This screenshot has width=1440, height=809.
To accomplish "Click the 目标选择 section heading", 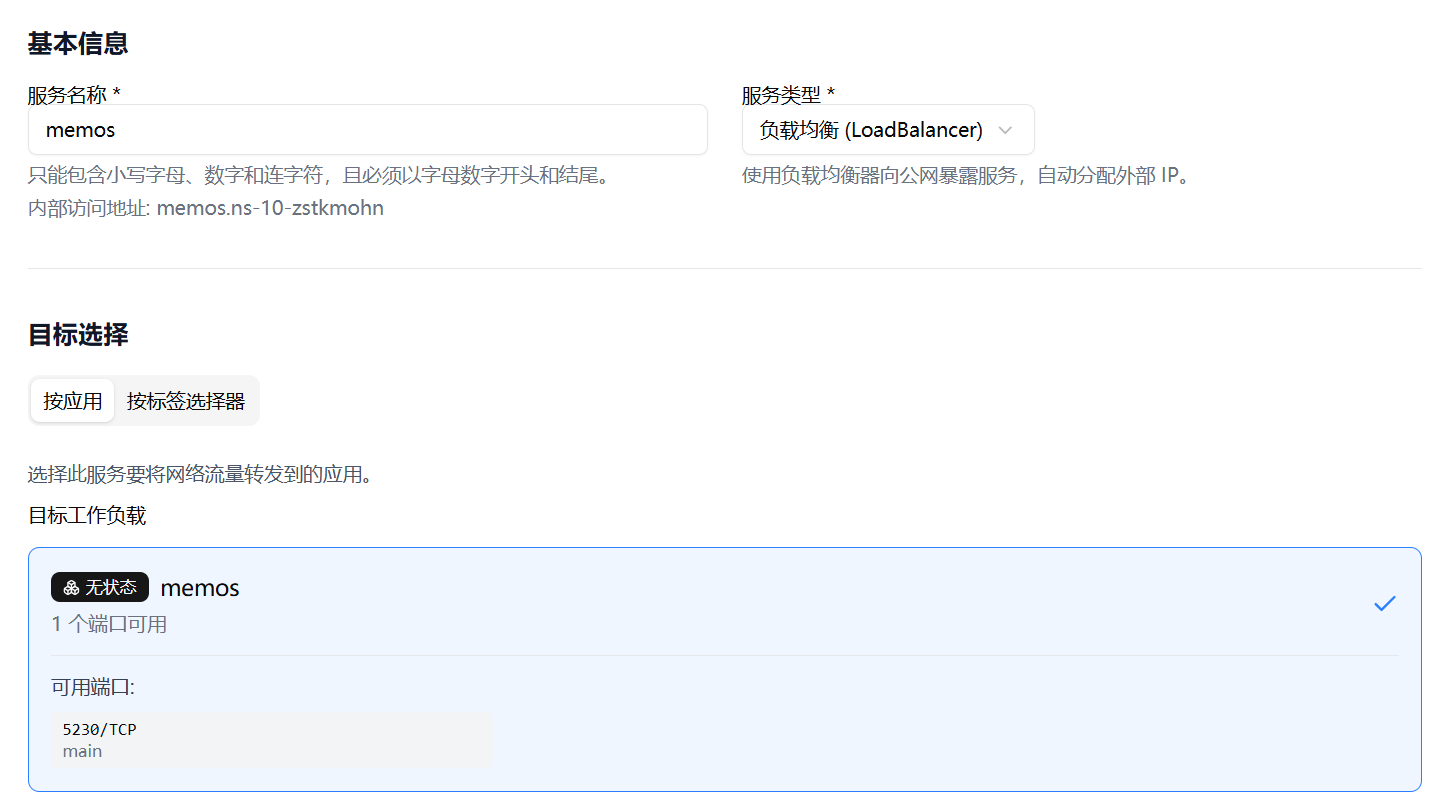I will (x=78, y=335).
